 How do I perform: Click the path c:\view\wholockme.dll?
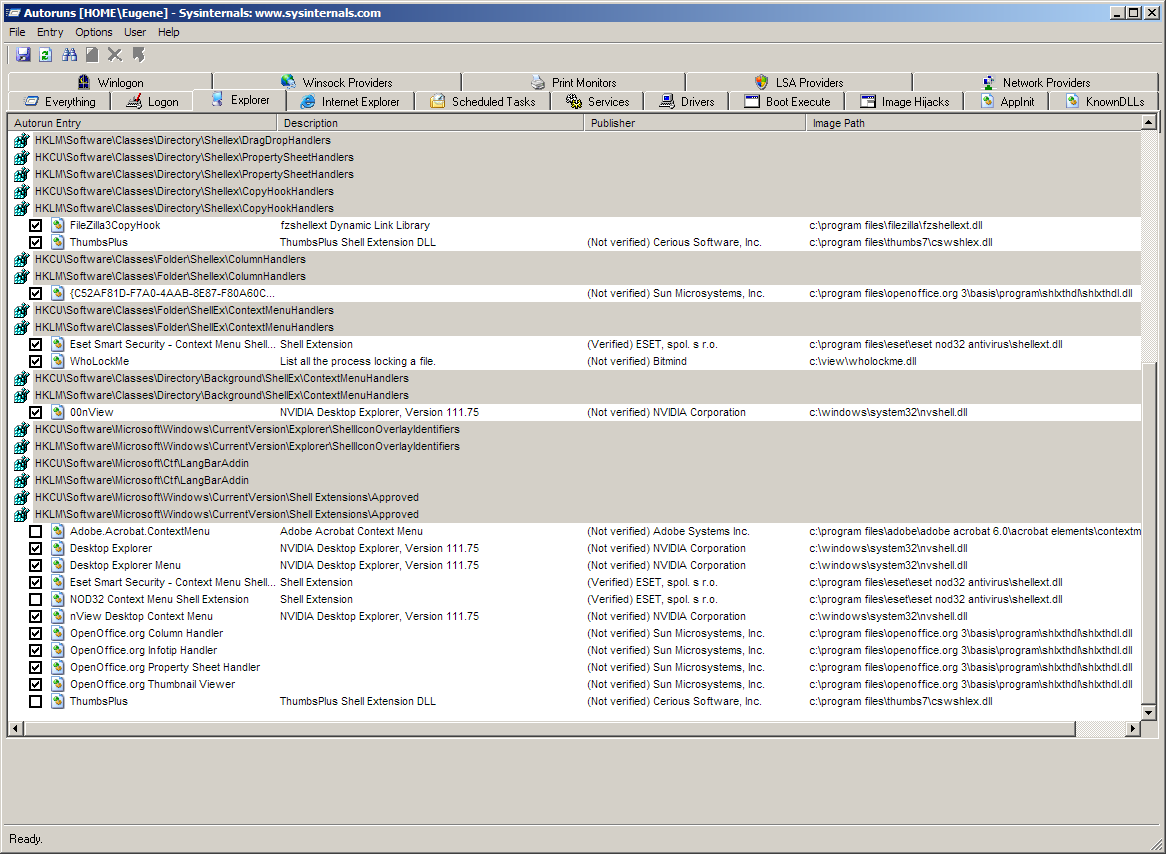point(863,361)
